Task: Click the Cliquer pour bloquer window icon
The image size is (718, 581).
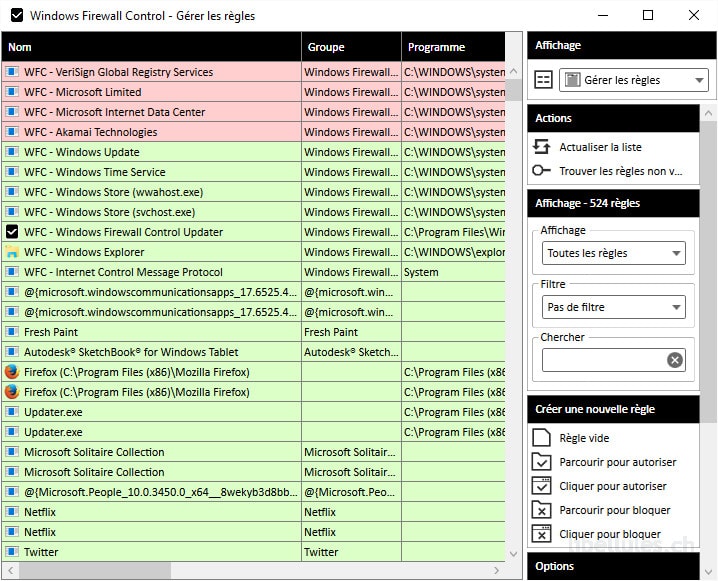Action: [541, 534]
